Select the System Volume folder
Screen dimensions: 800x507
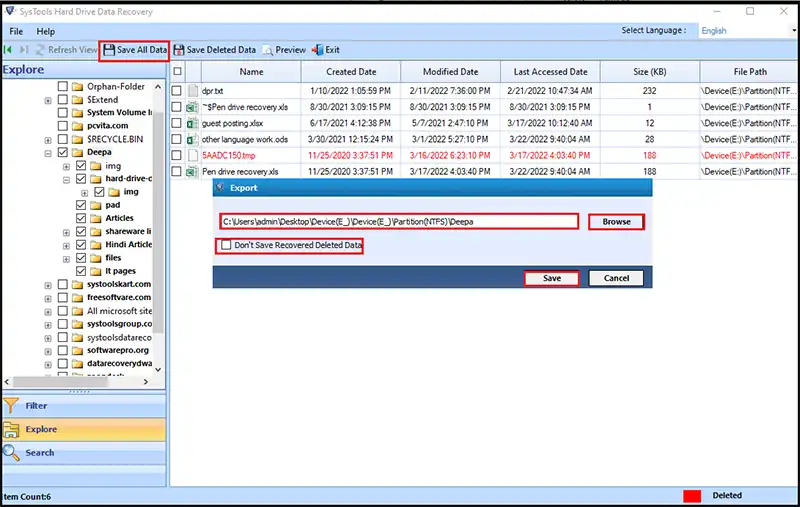point(119,113)
